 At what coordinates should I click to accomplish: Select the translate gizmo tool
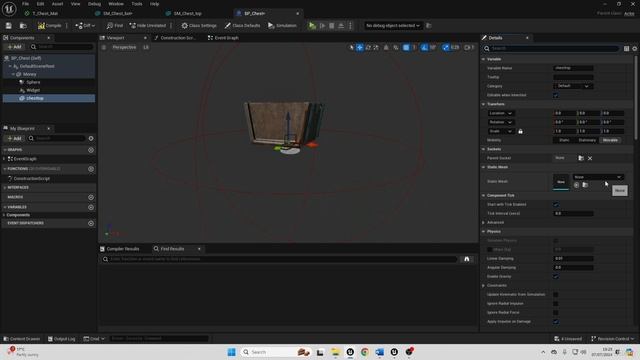point(360,47)
